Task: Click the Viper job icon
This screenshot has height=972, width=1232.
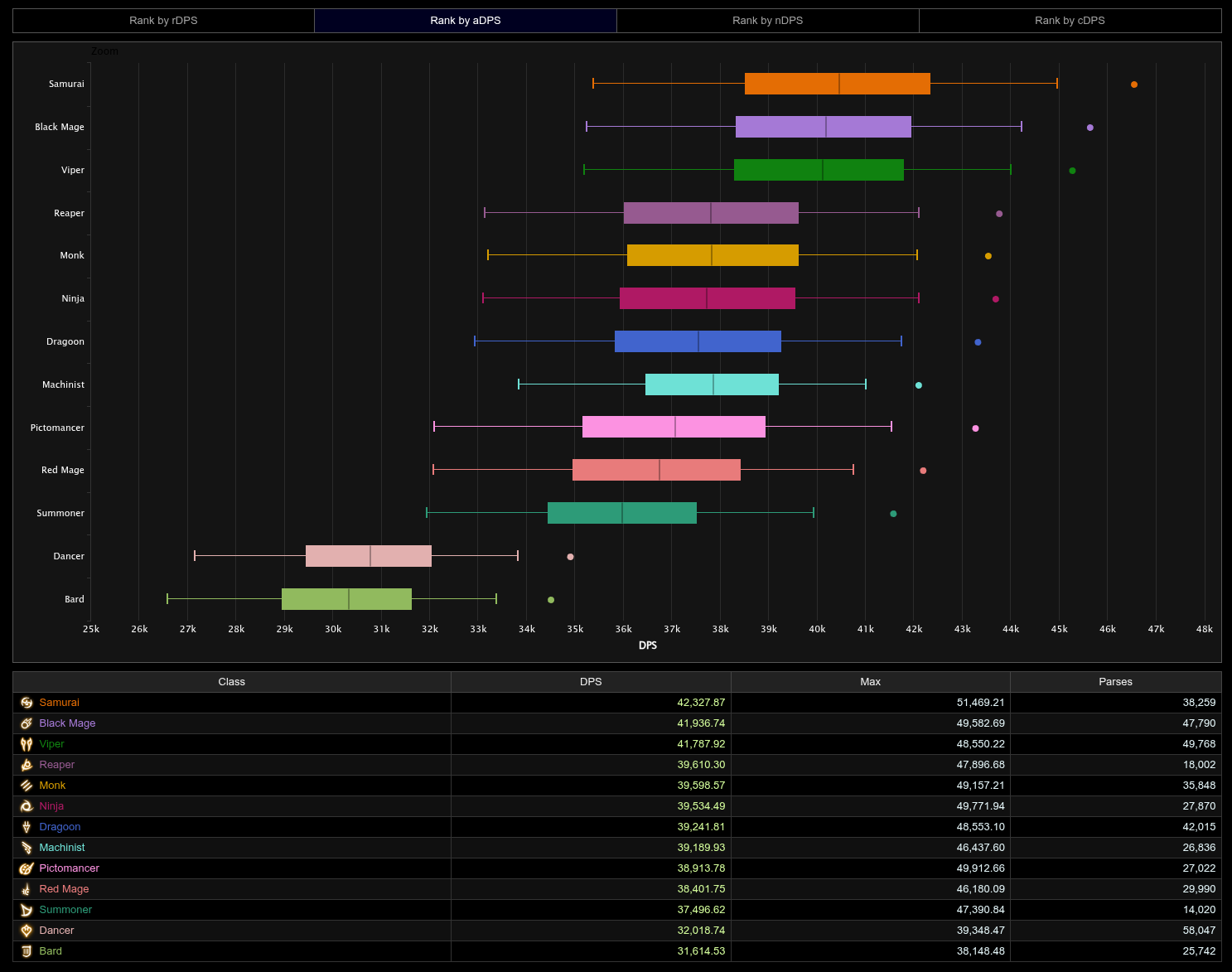Action: 27,744
